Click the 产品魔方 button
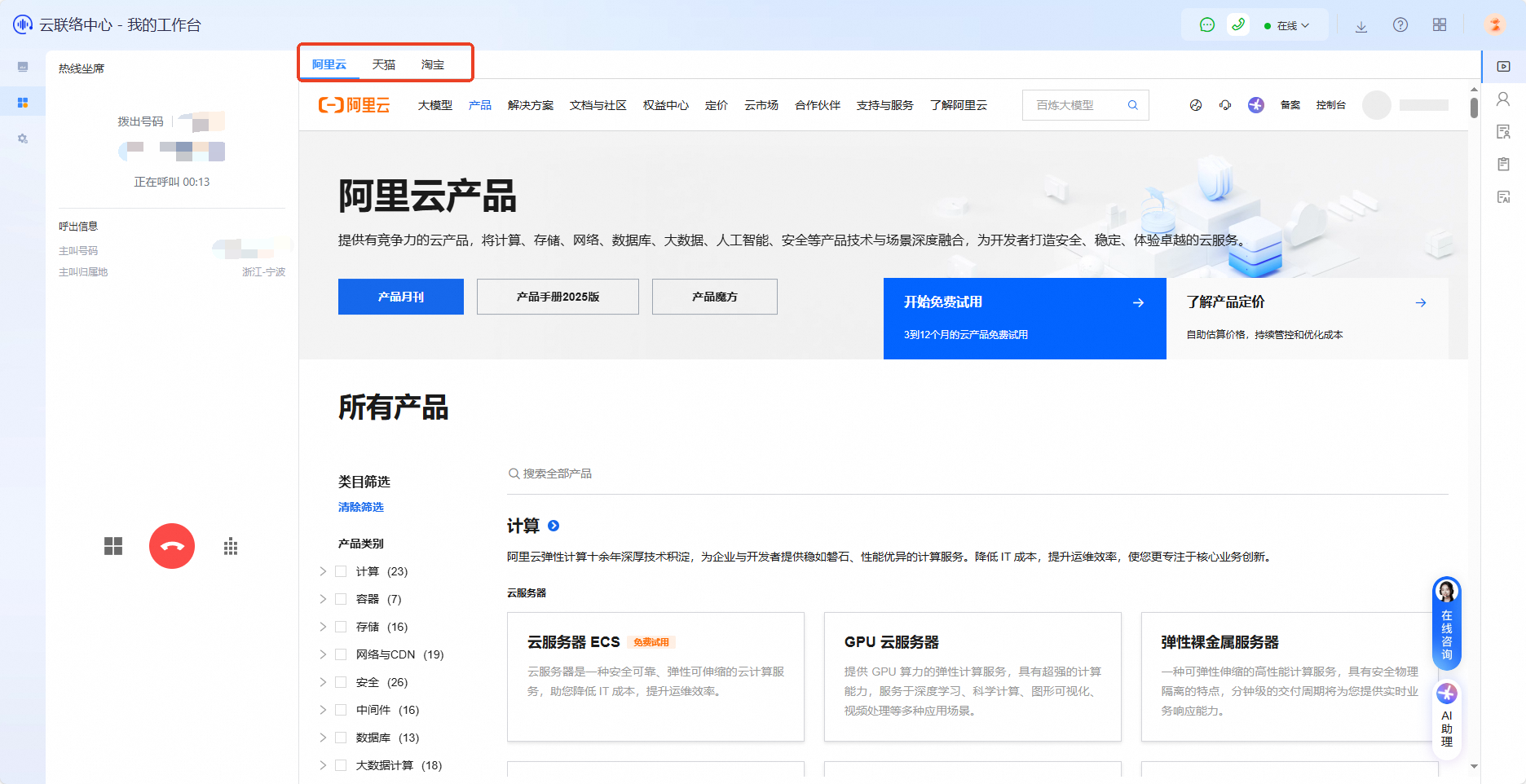Image resolution: width=1526 pixels, height=784 pixels. 715,297
